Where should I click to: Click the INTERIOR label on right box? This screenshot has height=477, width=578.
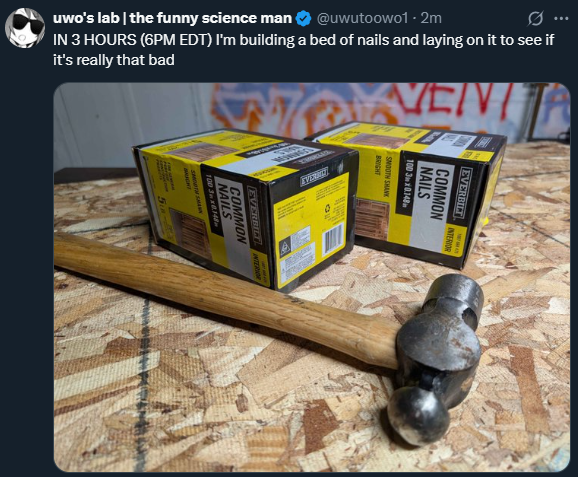point(449,238)
